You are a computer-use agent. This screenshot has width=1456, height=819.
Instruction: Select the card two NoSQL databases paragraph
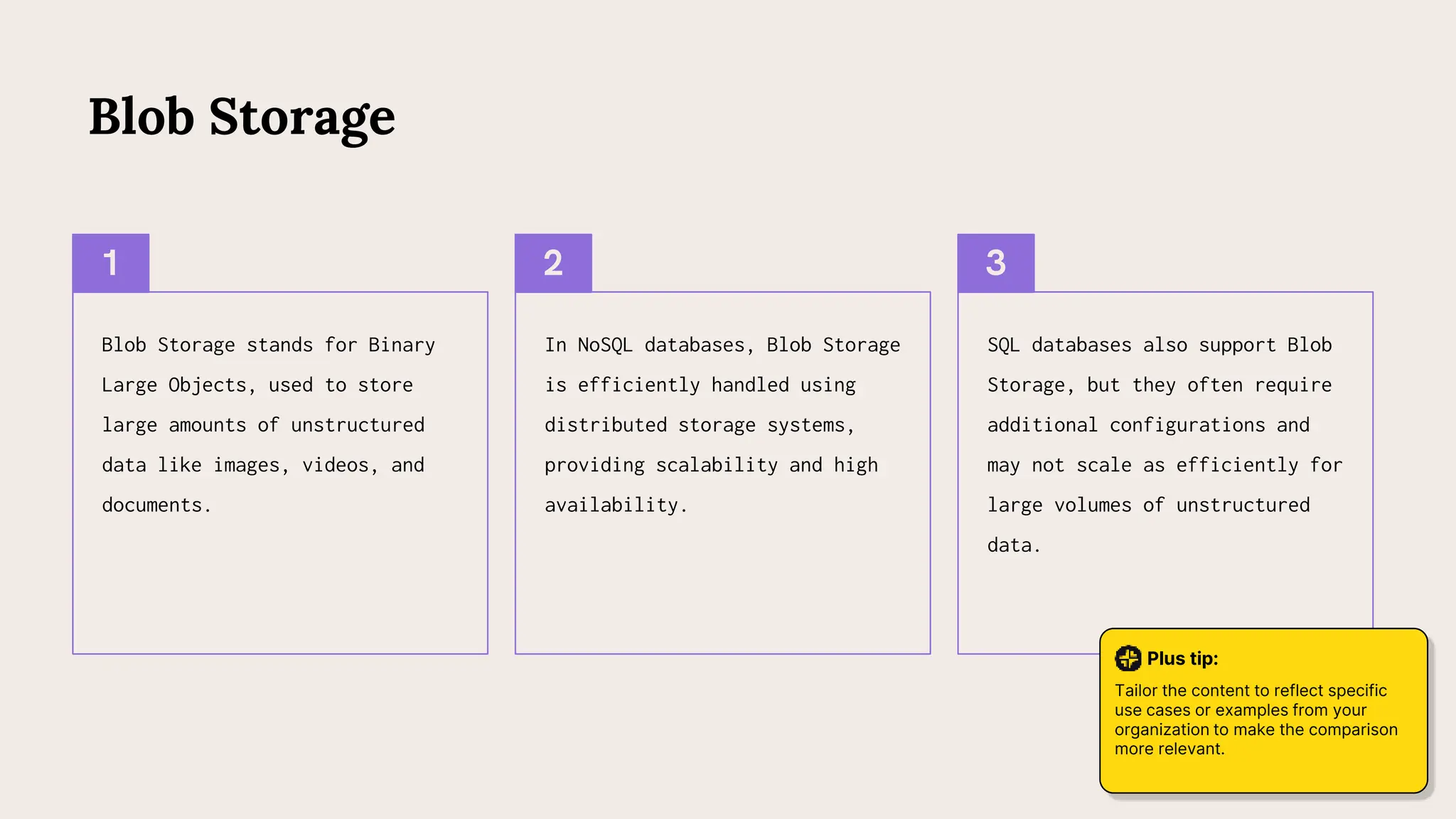(x=722, y=425)
